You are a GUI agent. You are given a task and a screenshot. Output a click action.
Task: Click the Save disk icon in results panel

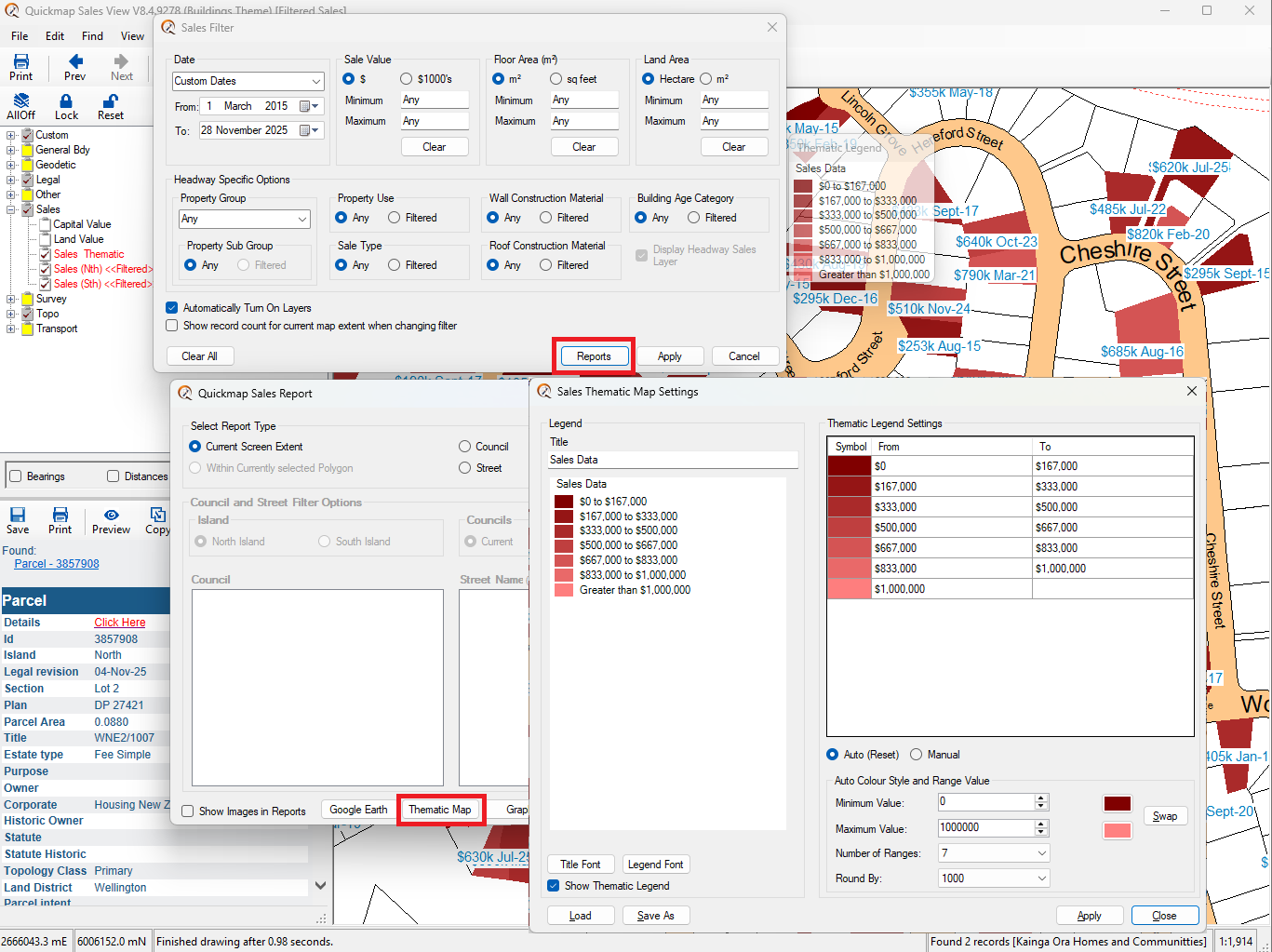18,516
